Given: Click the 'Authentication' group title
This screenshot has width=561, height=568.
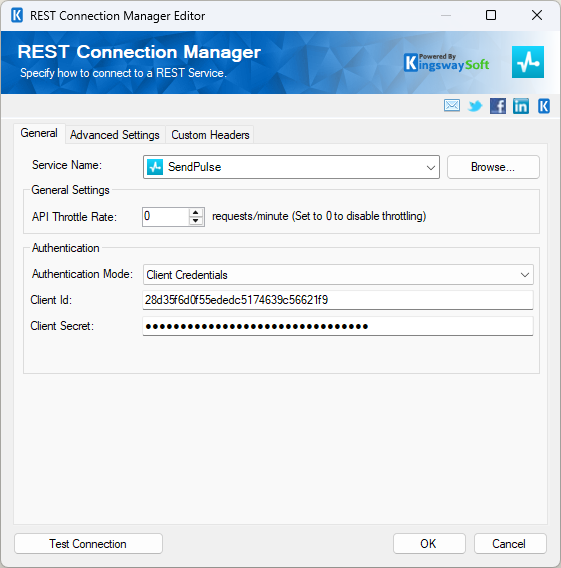Looking at the screenshot, I should (x=66, y=248).
